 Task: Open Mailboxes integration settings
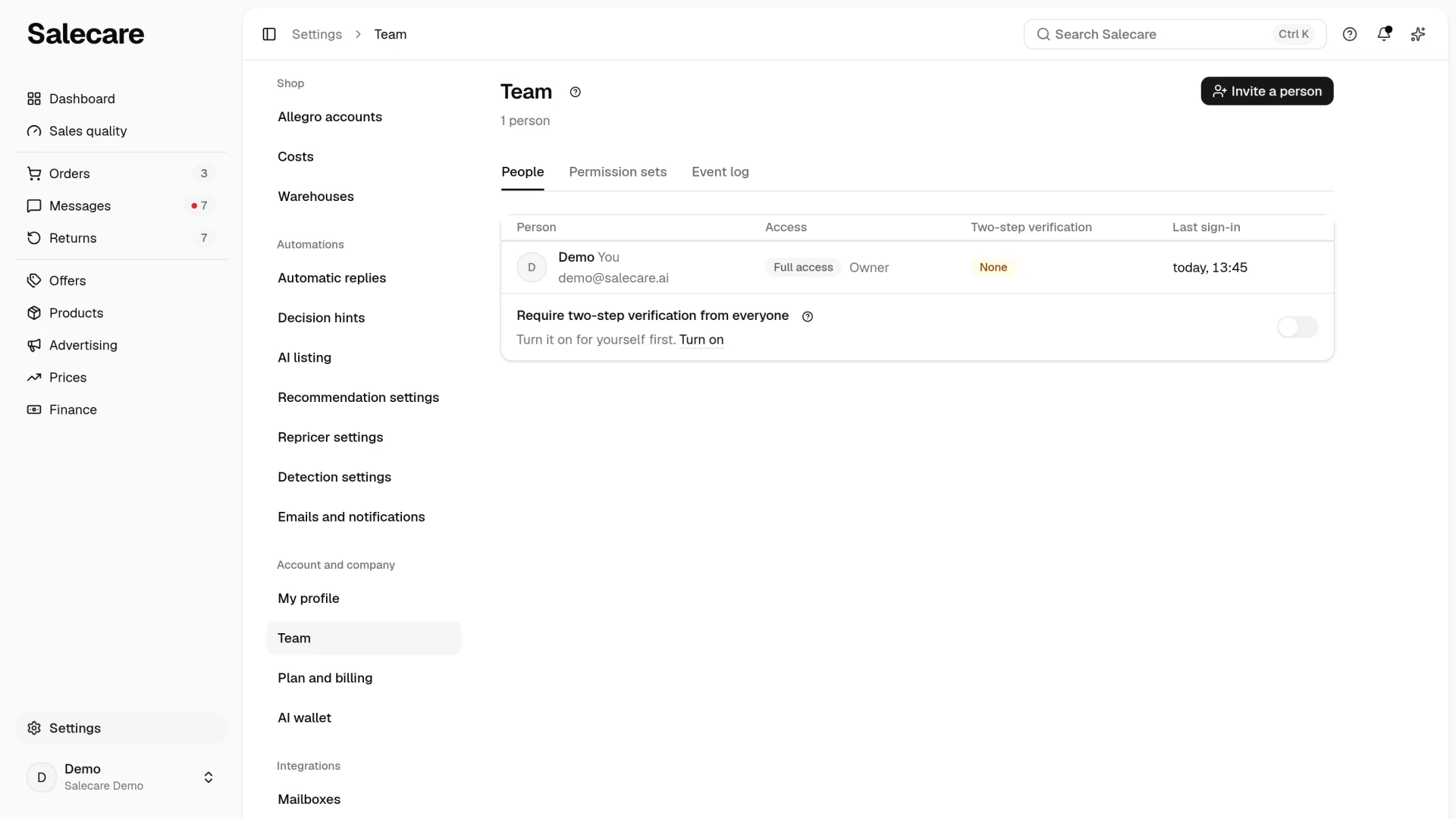point(364,799)
